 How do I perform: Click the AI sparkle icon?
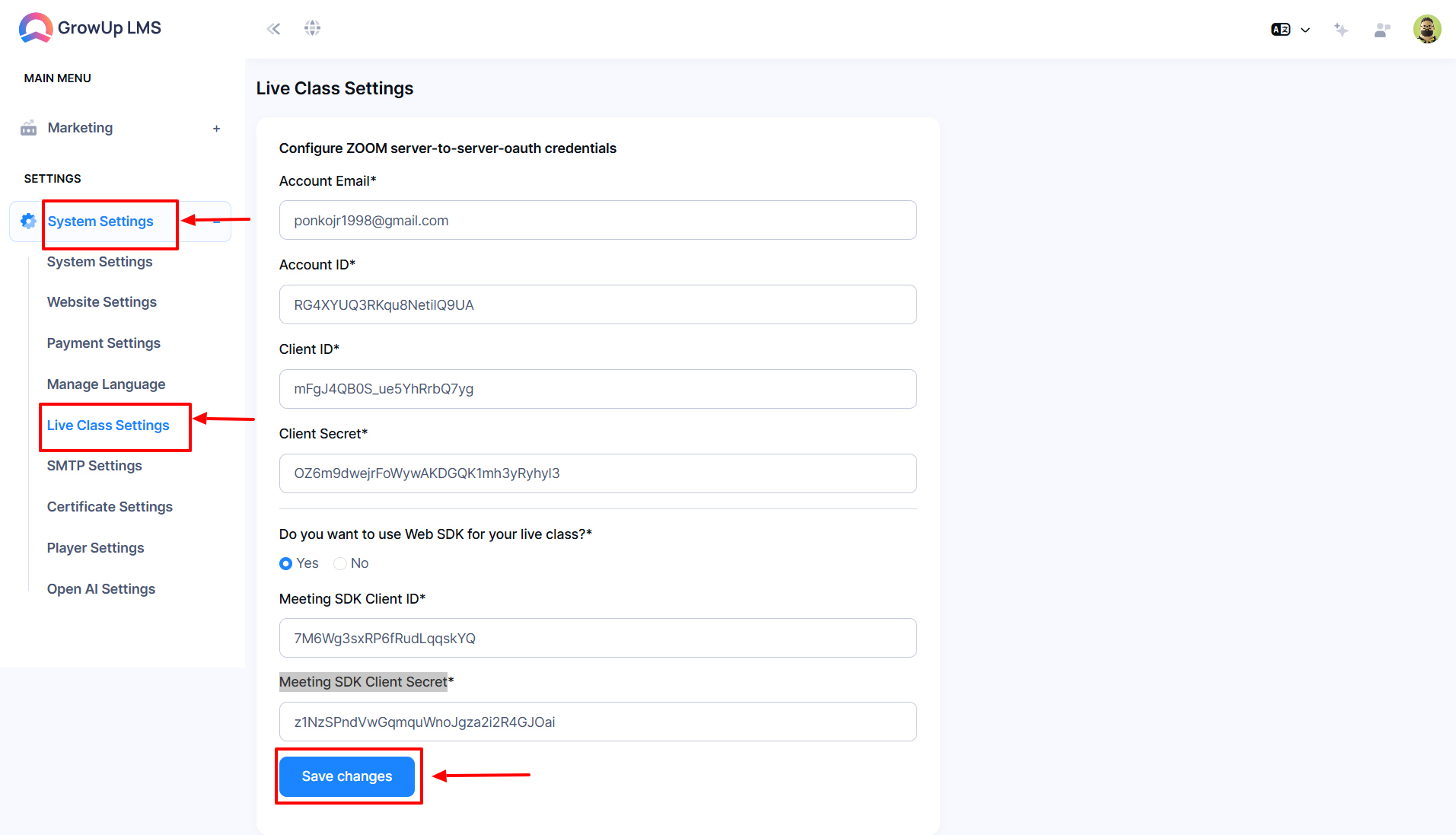pos(1341,30)
